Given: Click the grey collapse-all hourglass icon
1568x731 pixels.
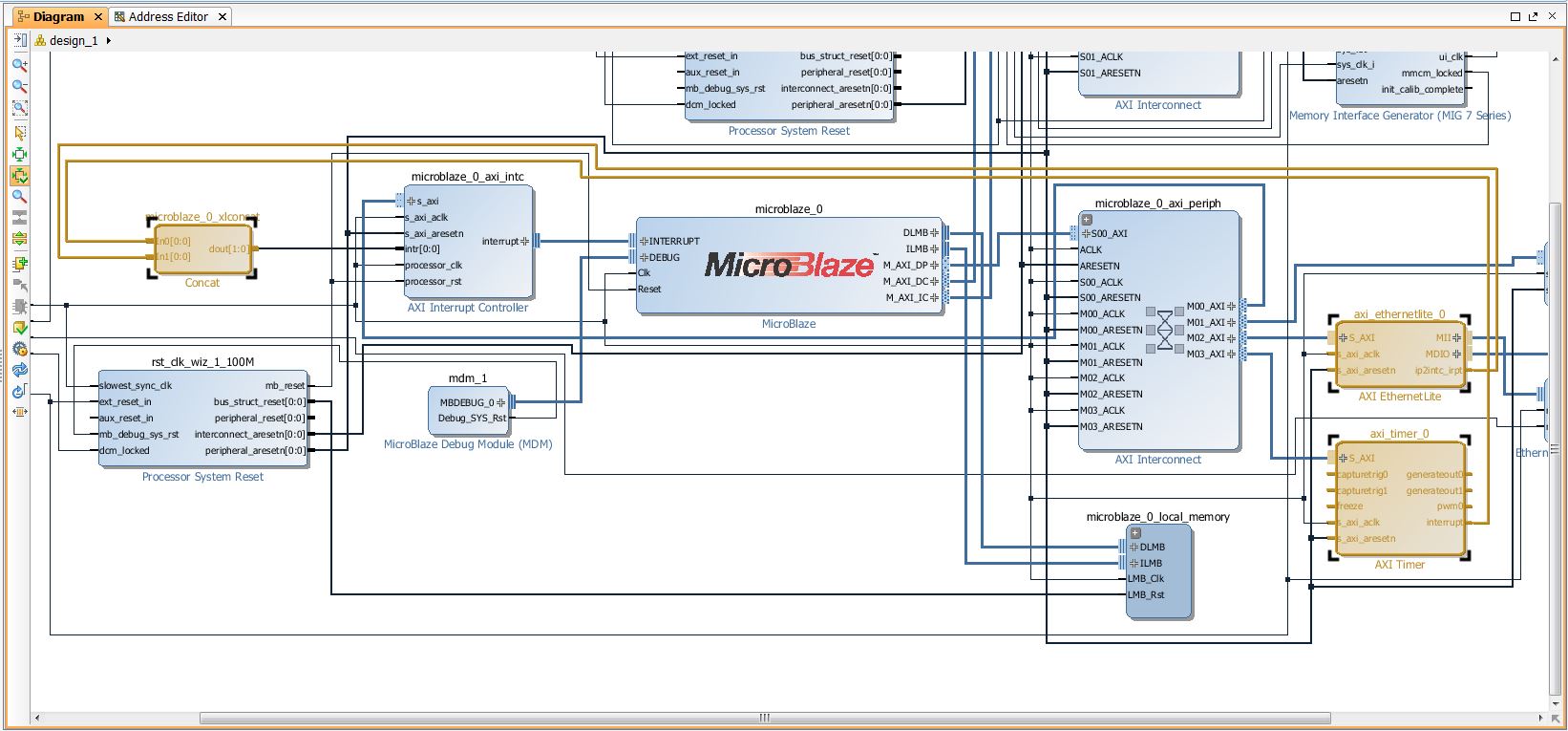Looking at the screenshot, I should tap(19, 218).
